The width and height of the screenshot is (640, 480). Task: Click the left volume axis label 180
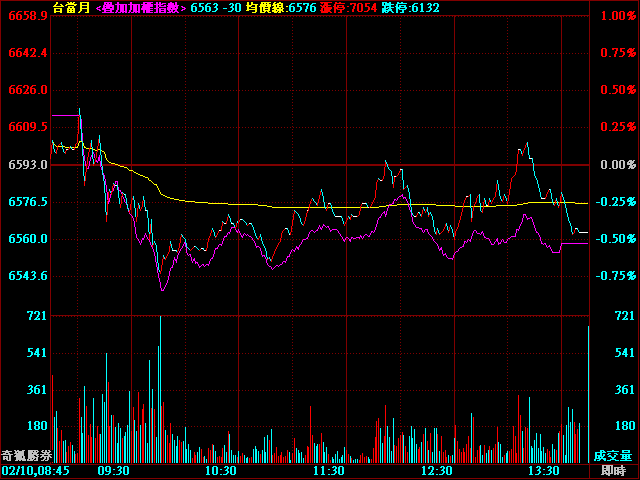[x=37, y=426]
